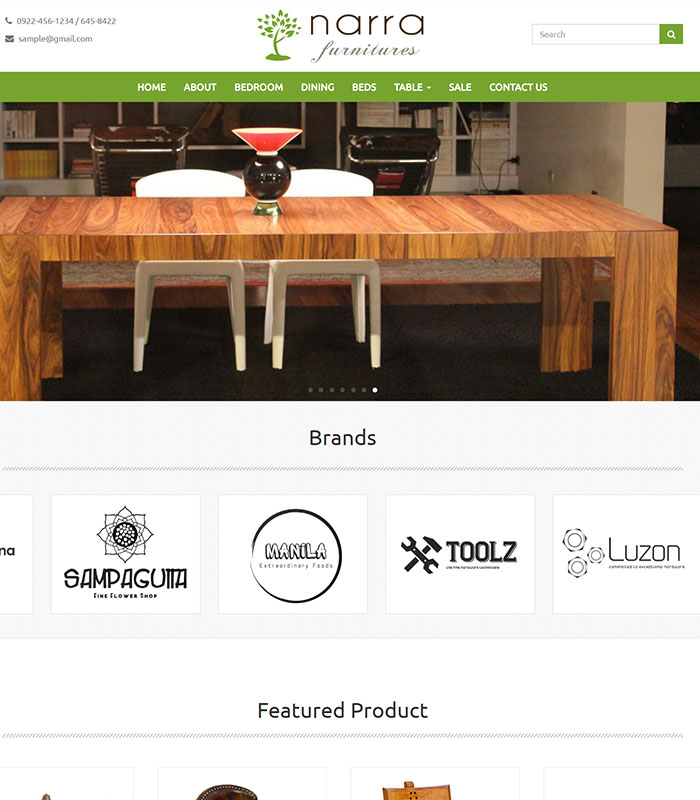The image size is (700, 800).
Task: Select the active last carousel dot
Action: [375, 390]
